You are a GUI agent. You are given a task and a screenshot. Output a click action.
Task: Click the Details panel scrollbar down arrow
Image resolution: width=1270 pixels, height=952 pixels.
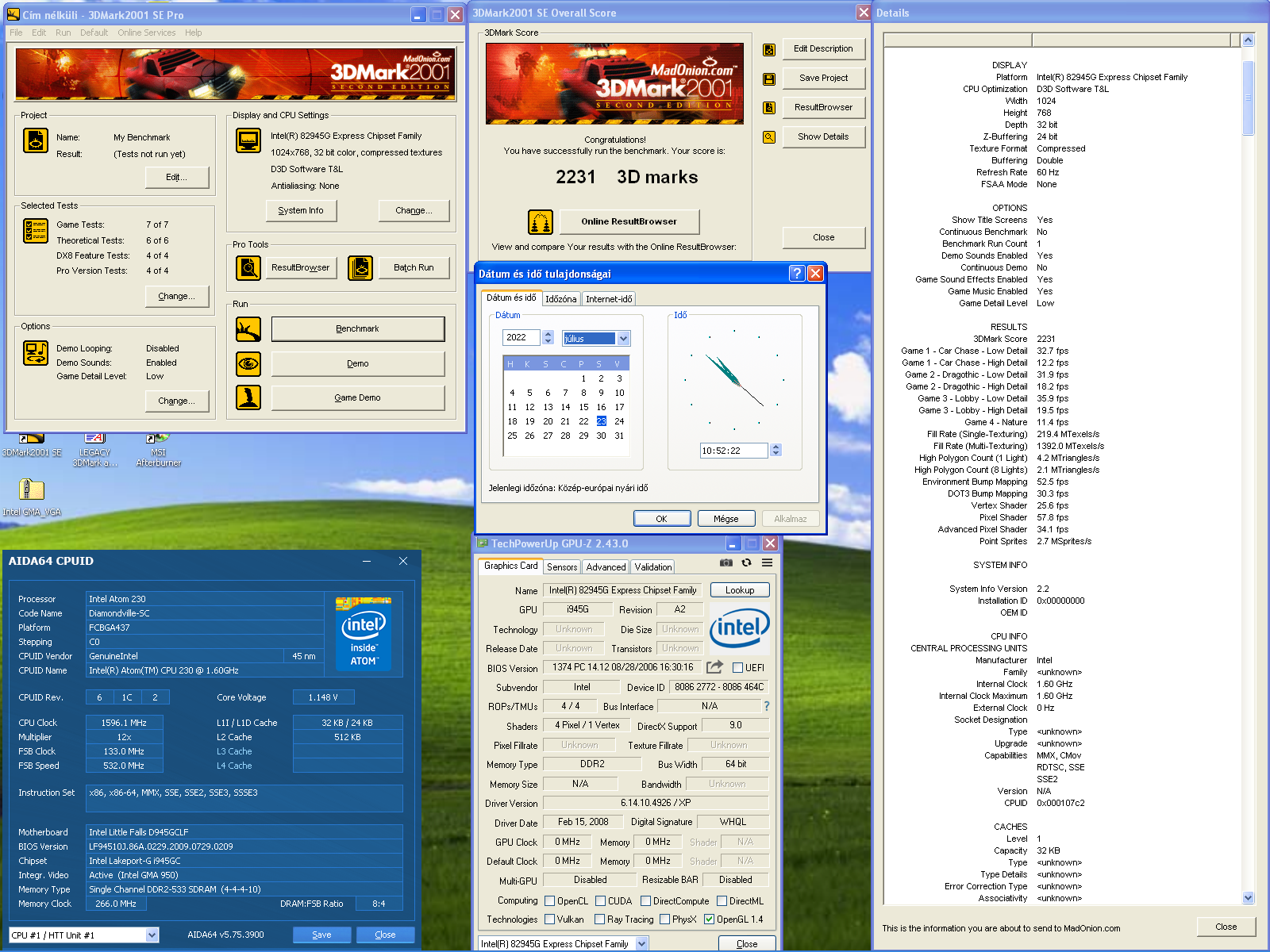point(1249,898)
